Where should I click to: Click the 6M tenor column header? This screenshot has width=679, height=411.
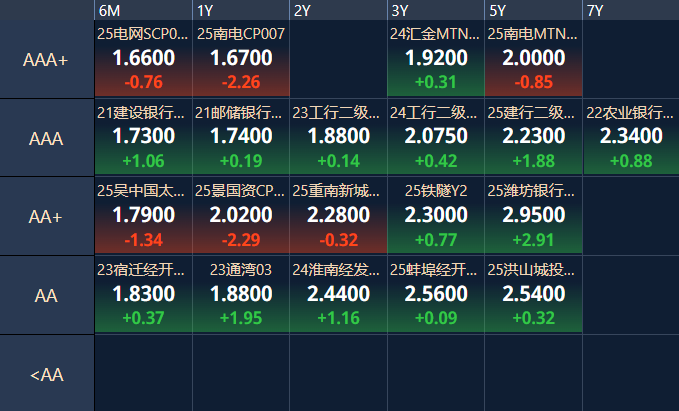[143, 10]
